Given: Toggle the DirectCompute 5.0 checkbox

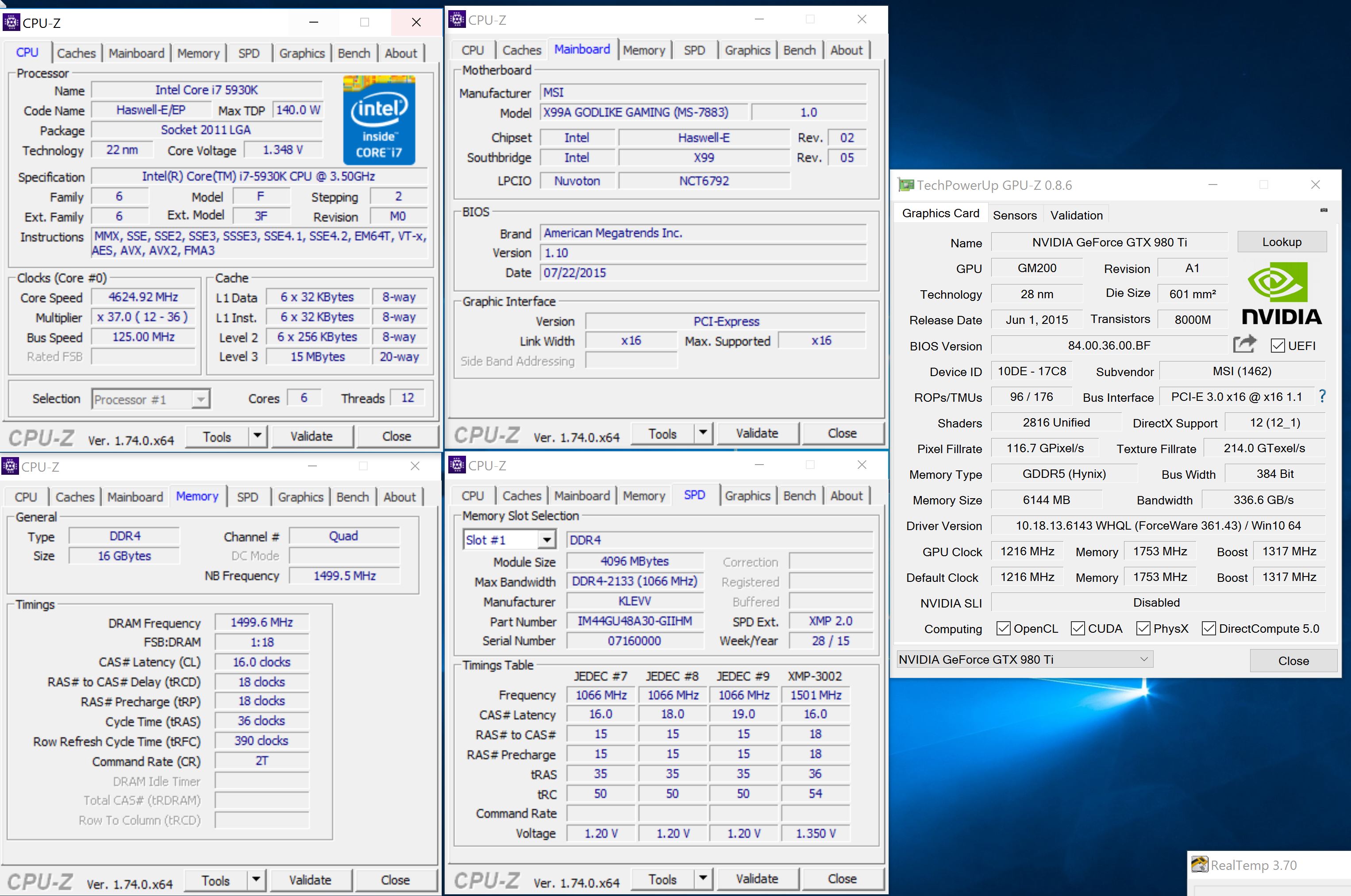Looking at the screenshot, I should (x=1208, y=628).
